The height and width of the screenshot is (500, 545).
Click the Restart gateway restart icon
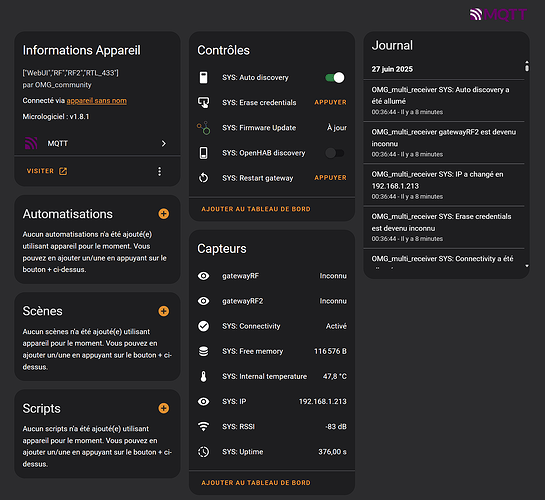click(x=204, y=178)
